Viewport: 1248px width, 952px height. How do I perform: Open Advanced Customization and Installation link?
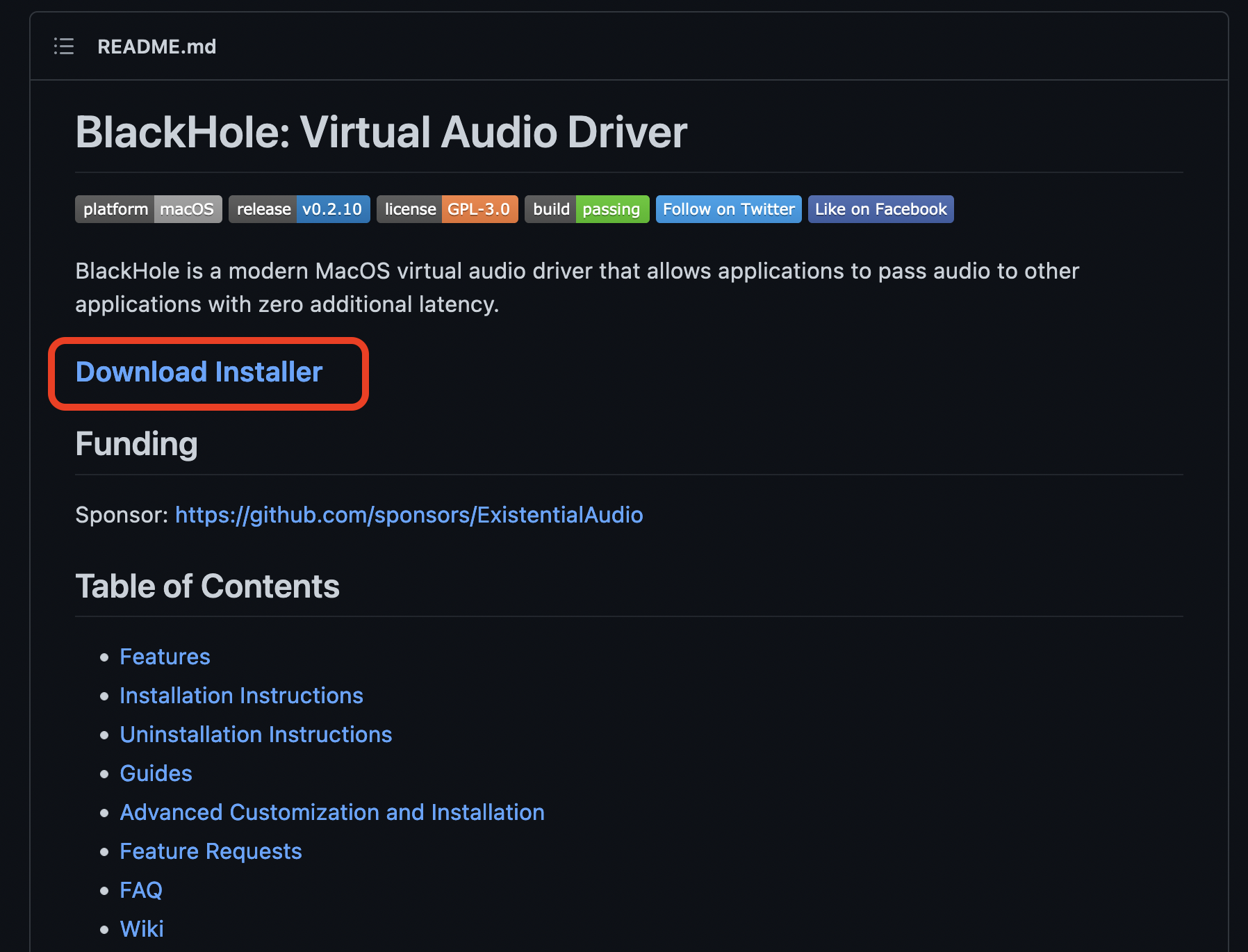[332, 812]
